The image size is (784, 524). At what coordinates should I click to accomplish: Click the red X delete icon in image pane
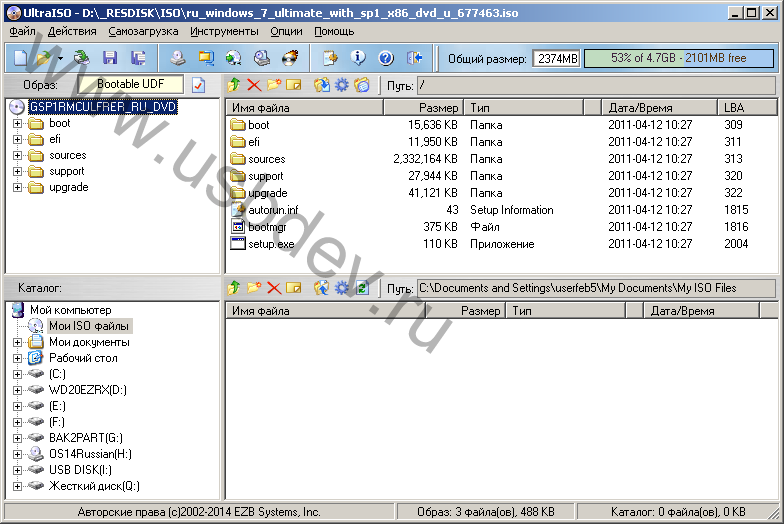click(x=254, y=86)
